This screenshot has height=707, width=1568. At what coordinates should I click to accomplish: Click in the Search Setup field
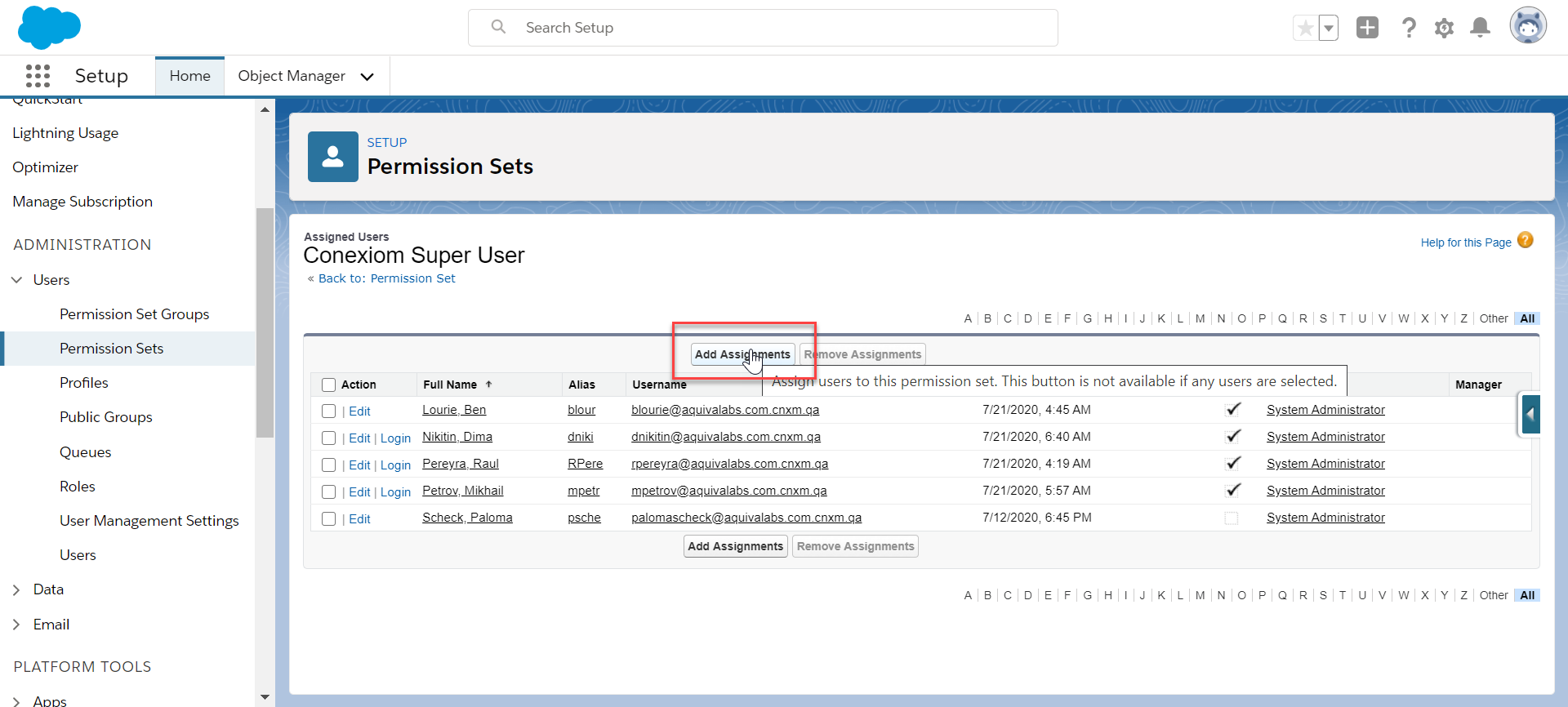[763, 28]
